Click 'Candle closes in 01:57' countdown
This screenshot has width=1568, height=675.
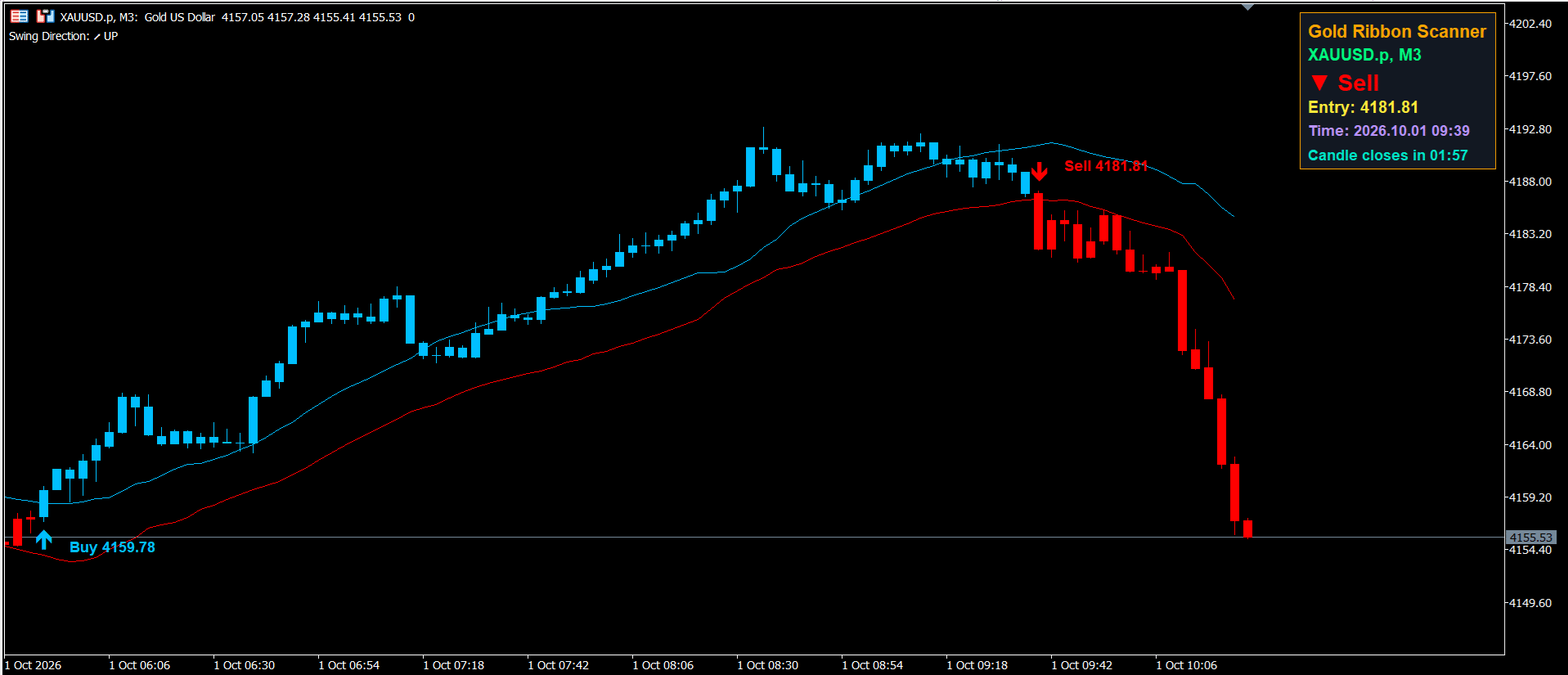tap(1387, 155)
